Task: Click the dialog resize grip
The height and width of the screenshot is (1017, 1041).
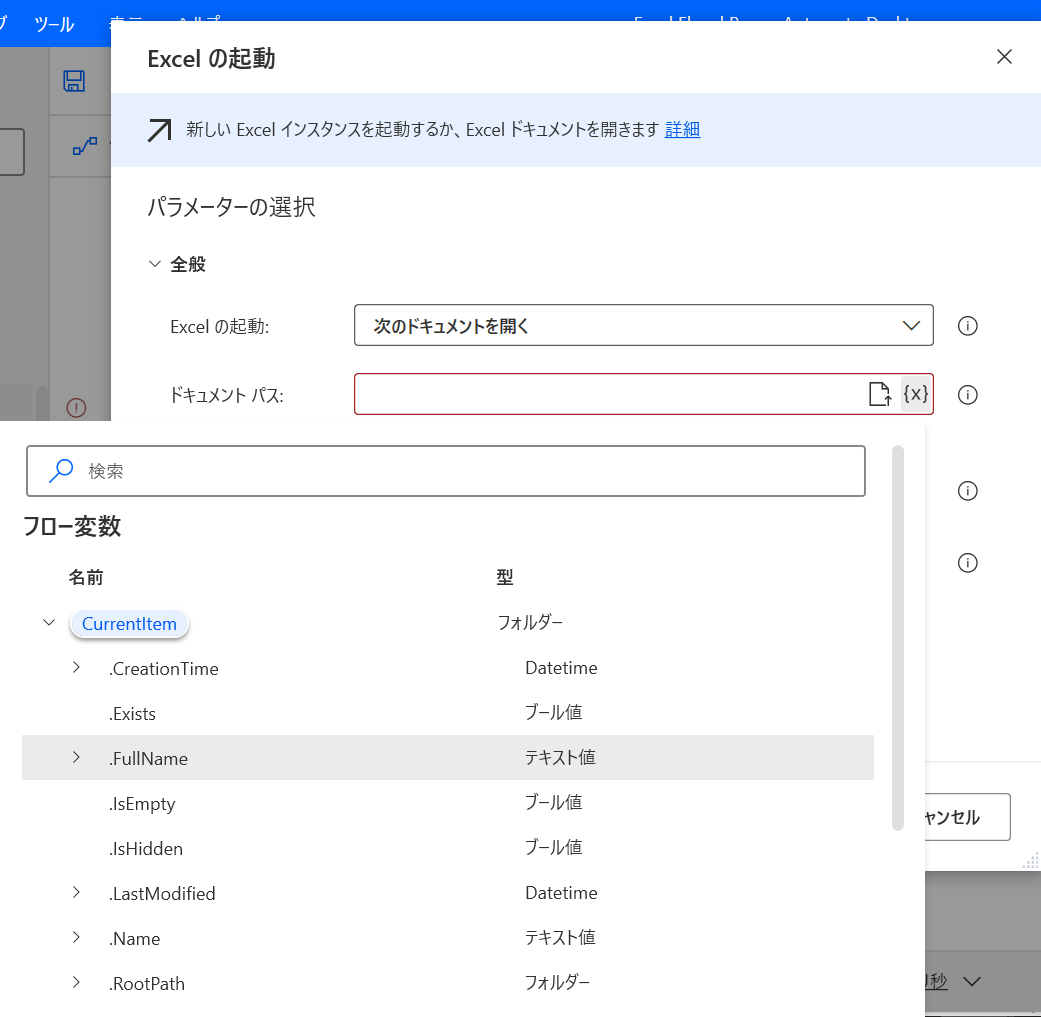Action: point(1031,861)
